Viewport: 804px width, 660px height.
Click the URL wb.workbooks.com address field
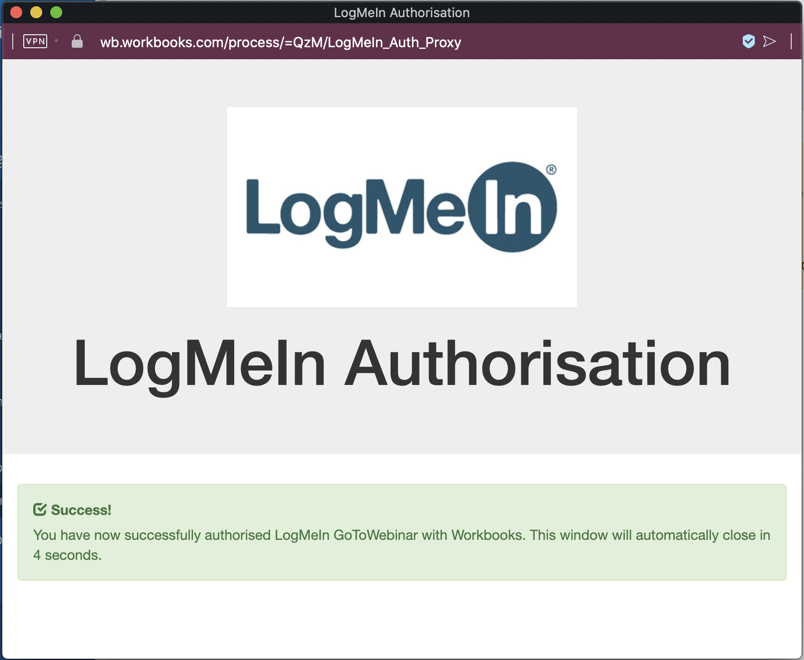click(x=280, y=42)
